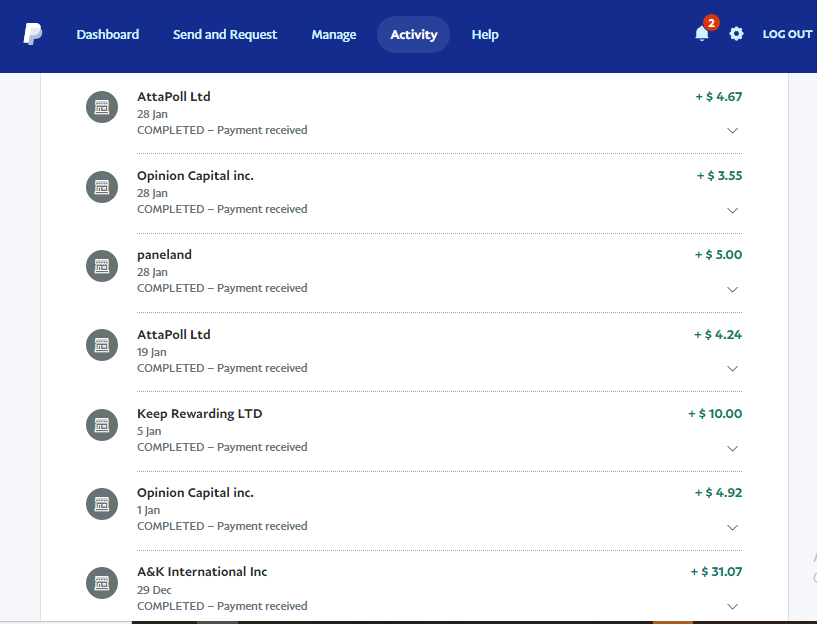The height and width of the screenshot is (624, 819).
Task: Click merchant icon for Opinion Capital 1 Jan
Action: click(x=102, y=504)
